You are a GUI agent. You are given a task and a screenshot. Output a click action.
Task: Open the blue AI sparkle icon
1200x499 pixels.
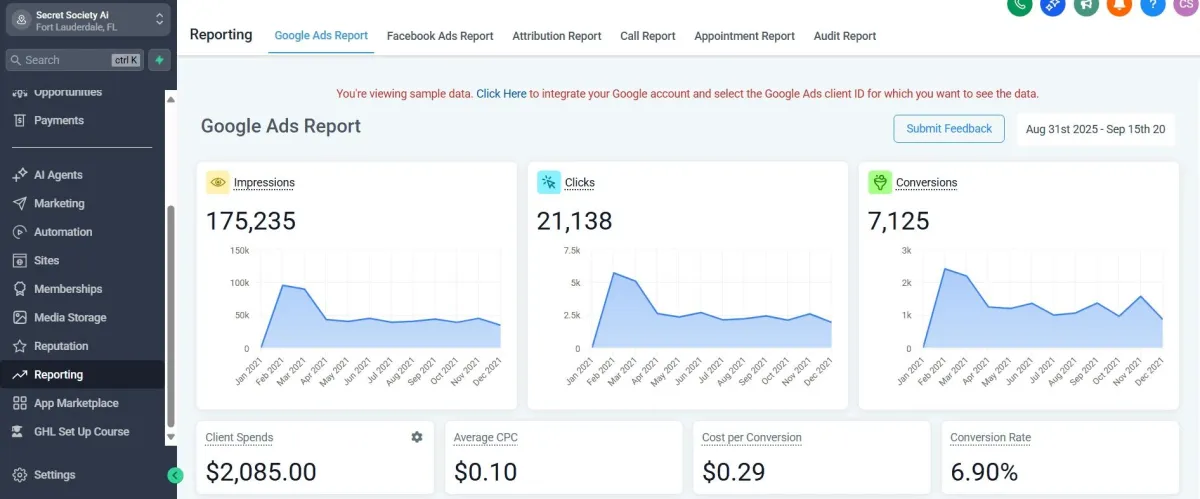[x=1052, y=4]
